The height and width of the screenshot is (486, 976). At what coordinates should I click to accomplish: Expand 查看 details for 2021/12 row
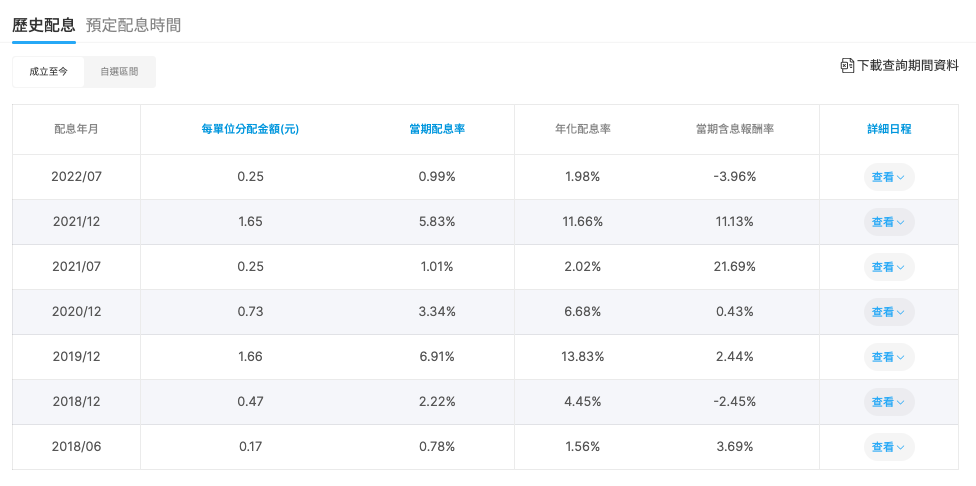pyautogui.click(x=889, y=222)
